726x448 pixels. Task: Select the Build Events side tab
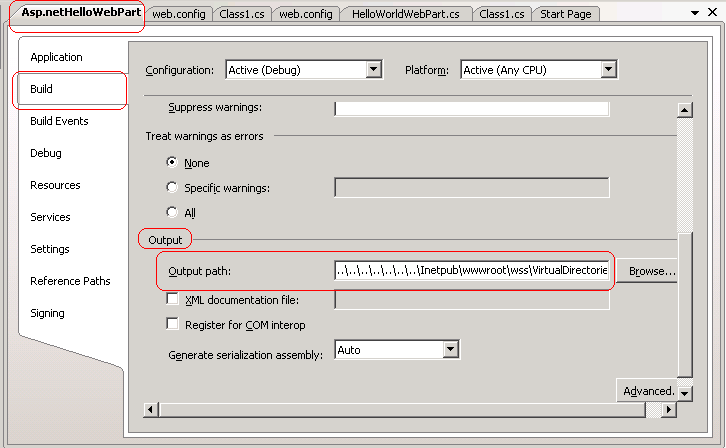tap(59, 121)
